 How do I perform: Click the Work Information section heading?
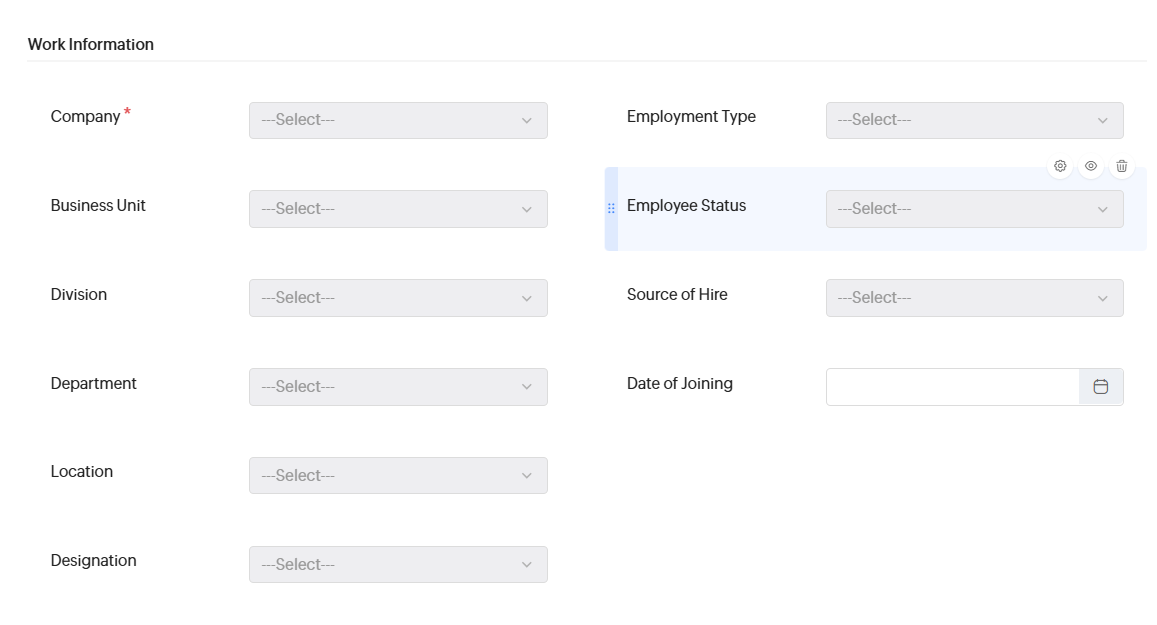click(x=91, y=45)
